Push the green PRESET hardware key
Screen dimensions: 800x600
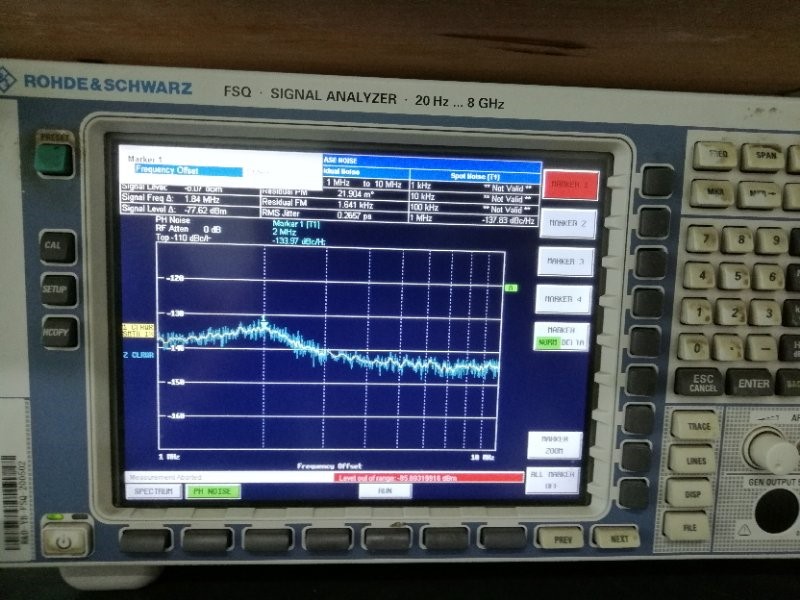(x=54, y=159)
